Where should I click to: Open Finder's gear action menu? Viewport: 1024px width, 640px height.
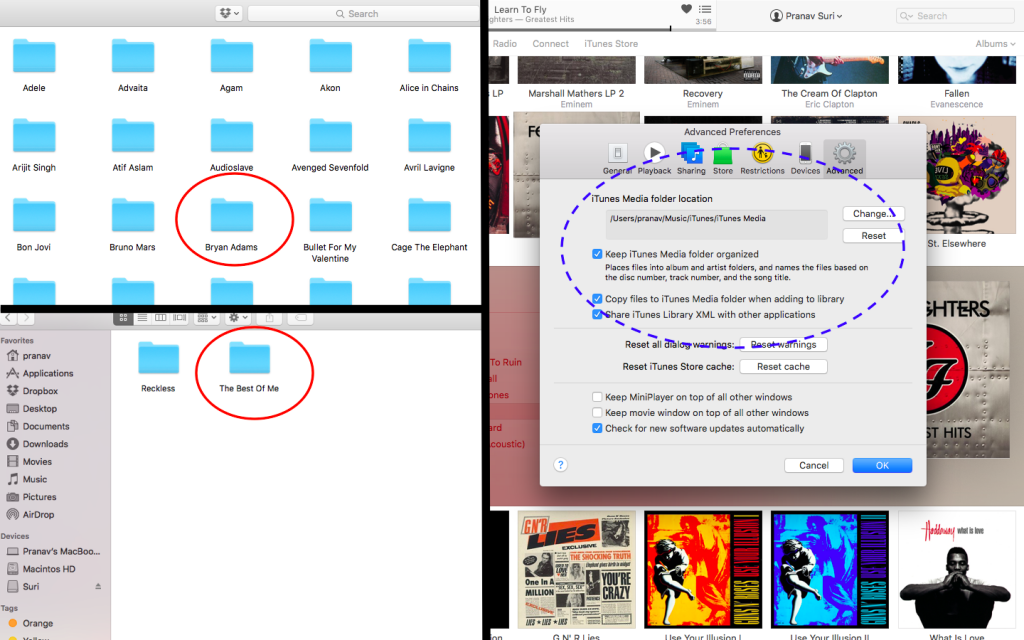[x=239, y=318]
